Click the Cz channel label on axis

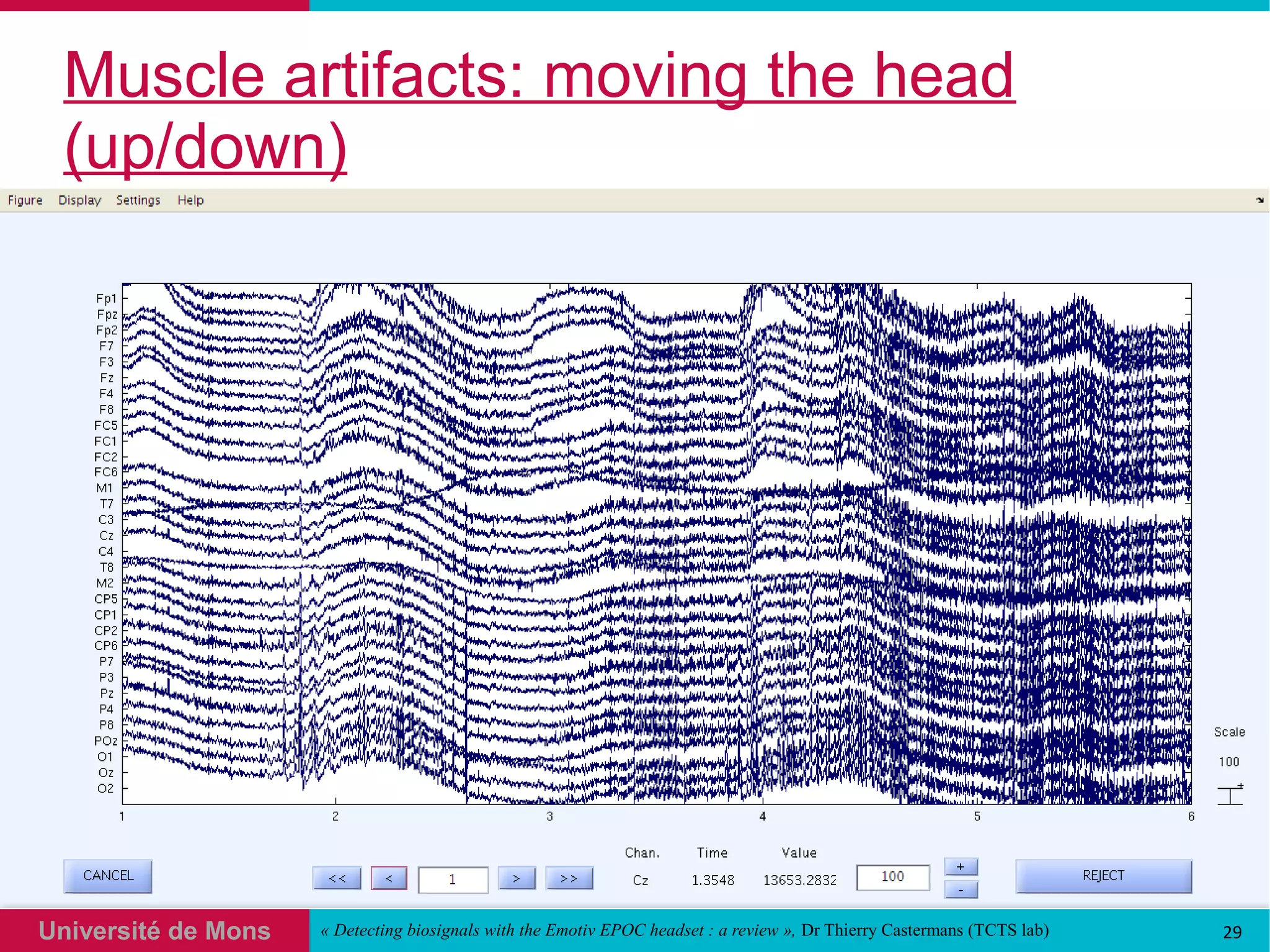(106, 535)
